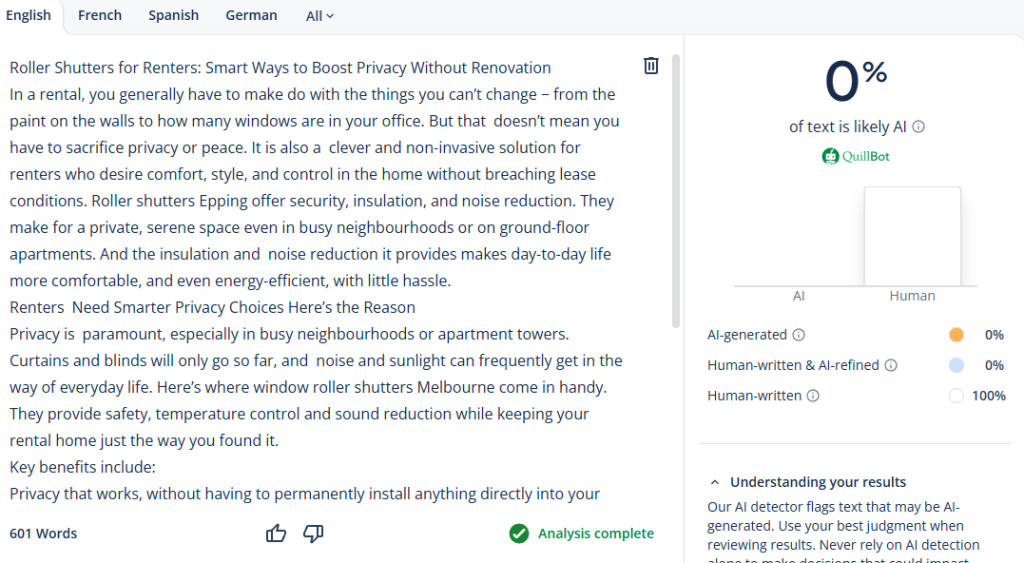Click the light blue AI-refined color dot

pos(956,366)
